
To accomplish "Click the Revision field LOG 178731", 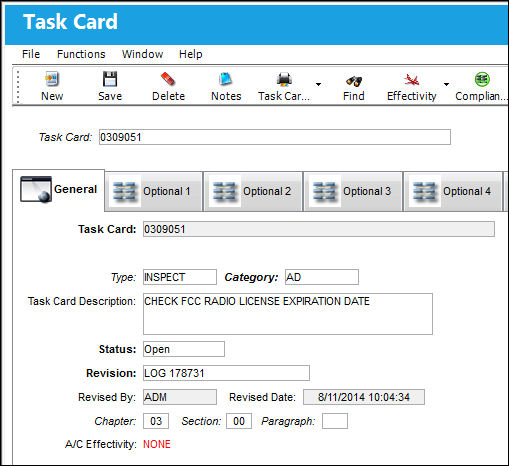I will pyautogui.click(x=226, y=373).
